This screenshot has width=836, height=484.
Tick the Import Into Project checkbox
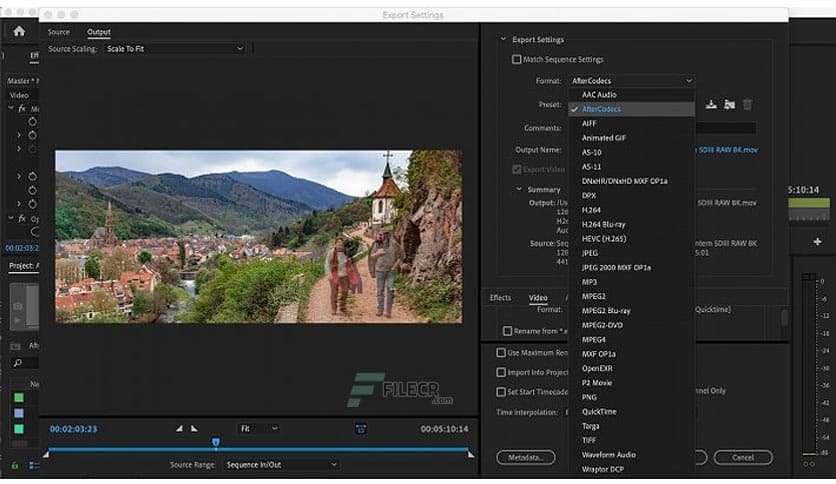coord(502,372)
